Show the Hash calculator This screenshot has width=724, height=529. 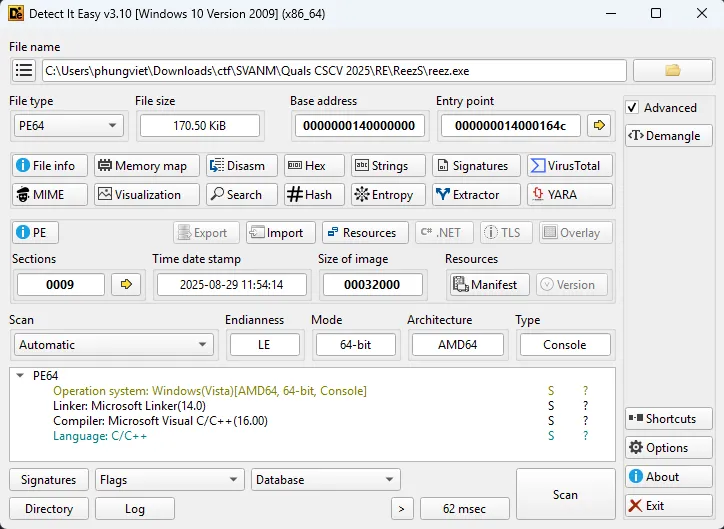tap(309, 195)
